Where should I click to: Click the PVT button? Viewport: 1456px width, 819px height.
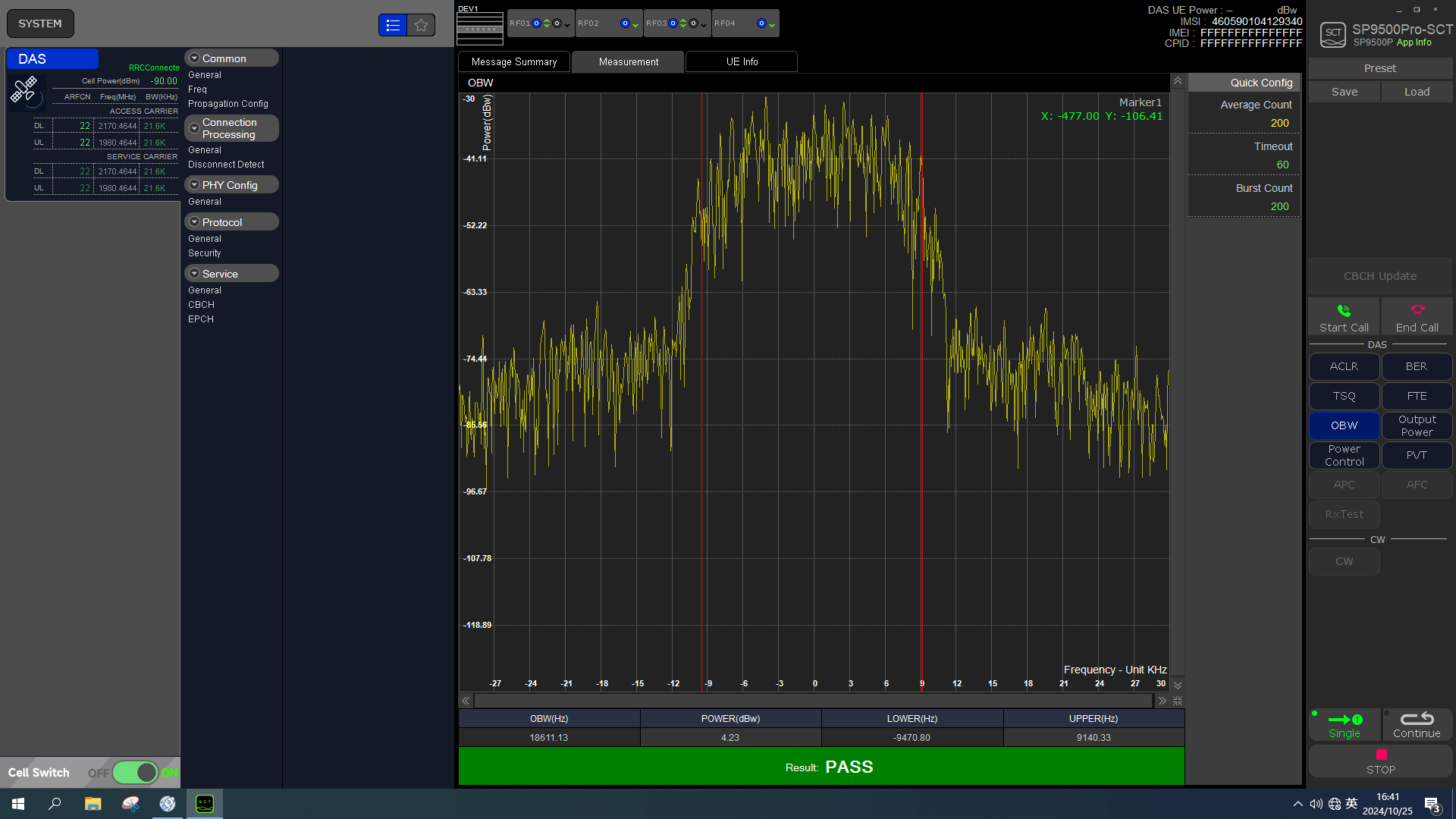1417,455
